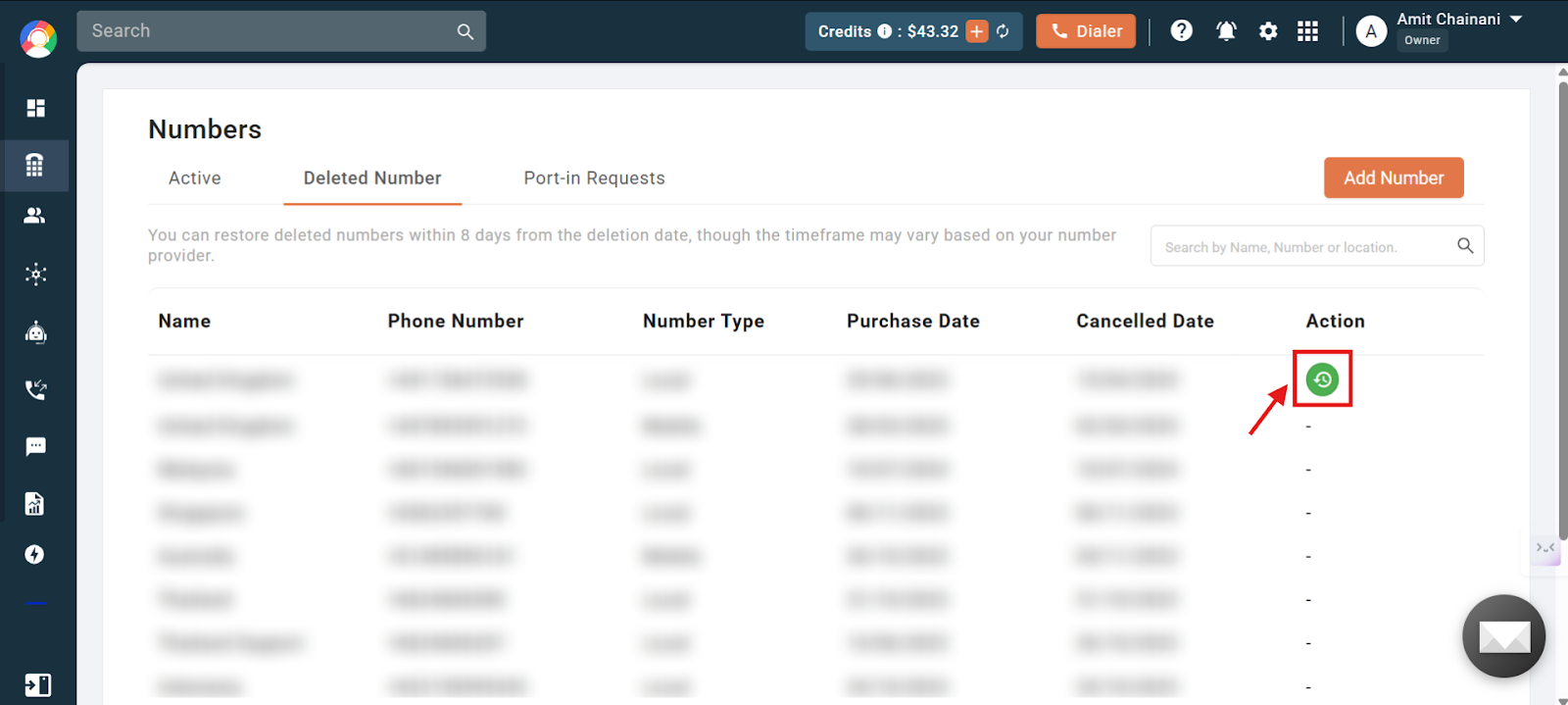This screenshot has width=1568, height=705.
Task: Click the Owner role badge
Action: click(x=1422, y=40)
